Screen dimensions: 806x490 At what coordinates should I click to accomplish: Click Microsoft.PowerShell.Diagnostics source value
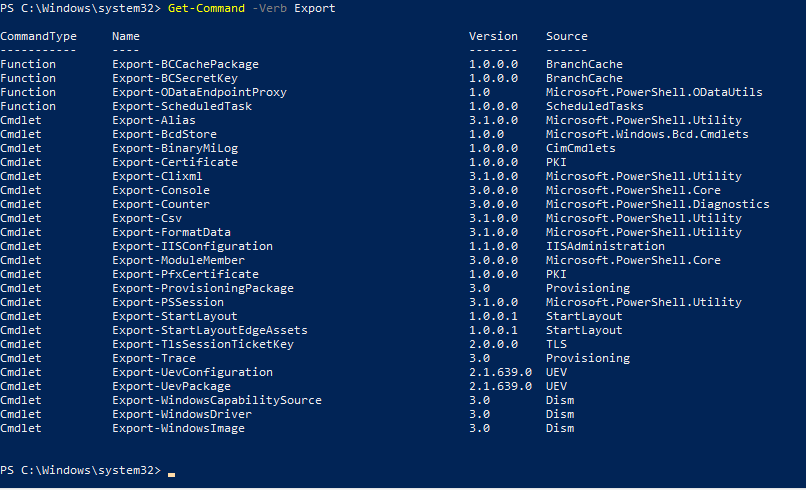pos(657,204)
